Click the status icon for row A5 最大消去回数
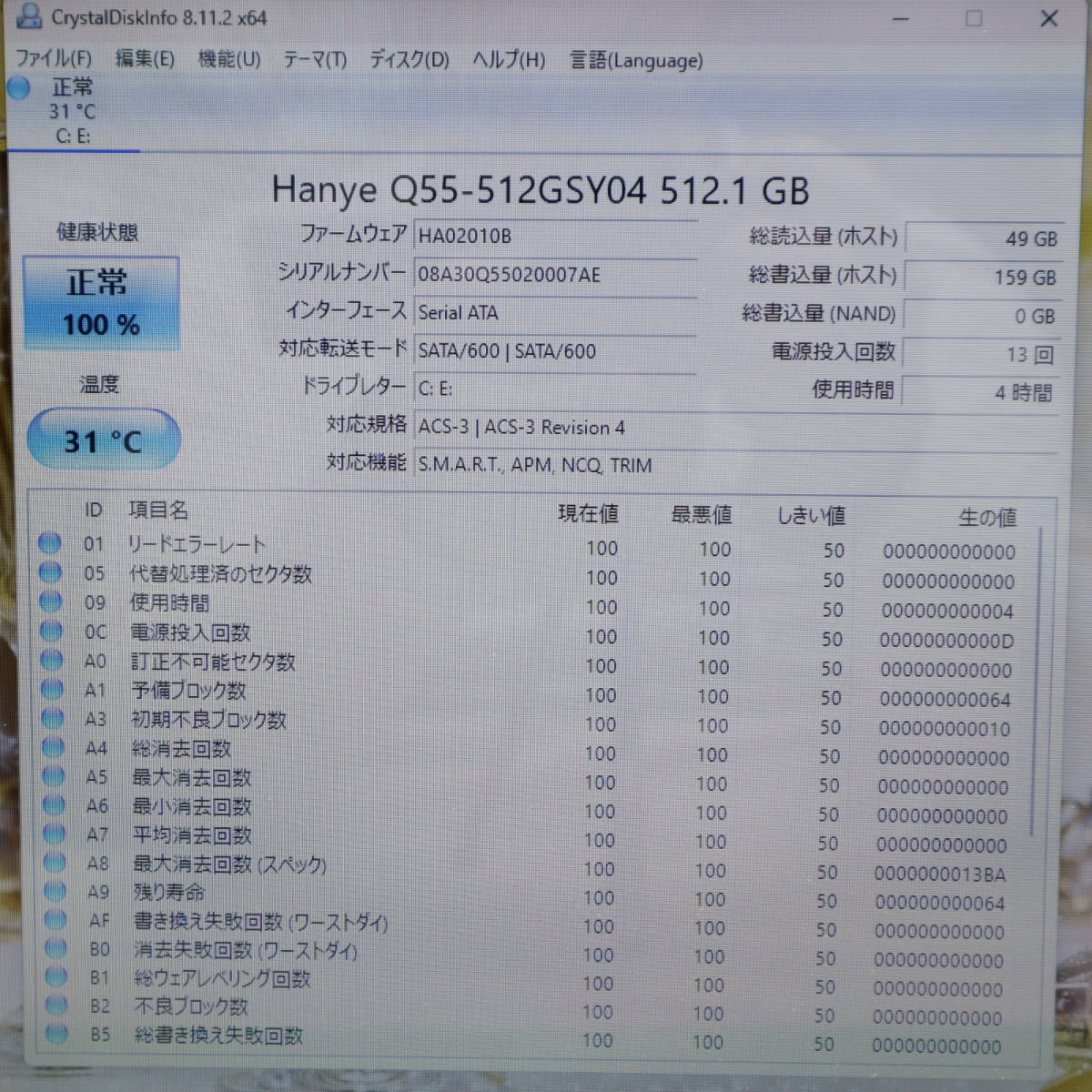 pos(54,776)
